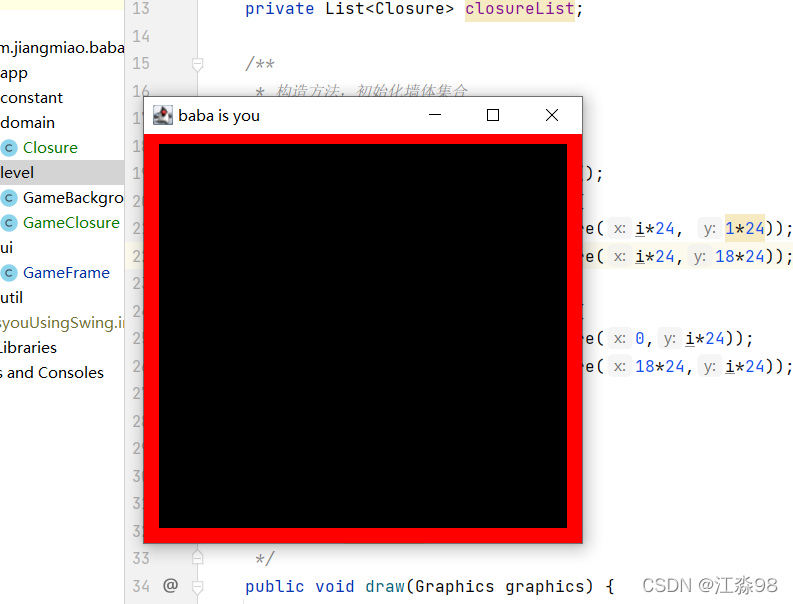
Task: Click List<Closure> type on line 13
Action: 389,9
